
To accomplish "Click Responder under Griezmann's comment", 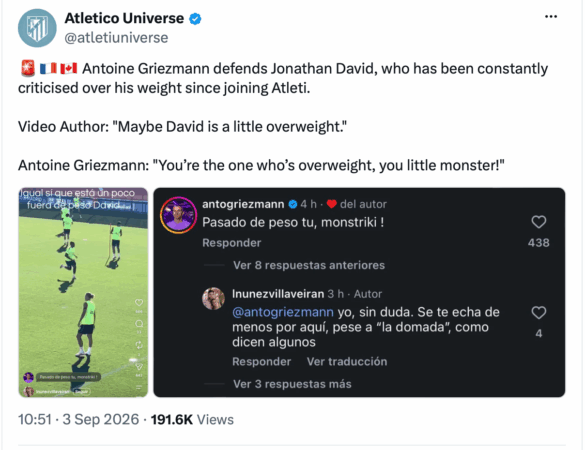I will tap(232, 243).
